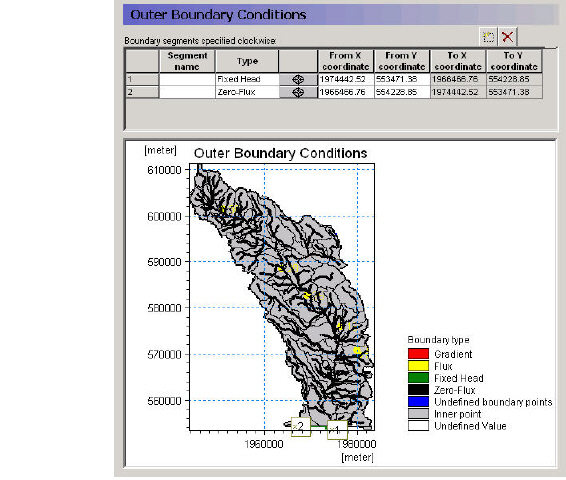The width and height of the screenshot is (566, 480).
Task: Click the black Zero-Flux legend swatch
Action: click(418, 390)
